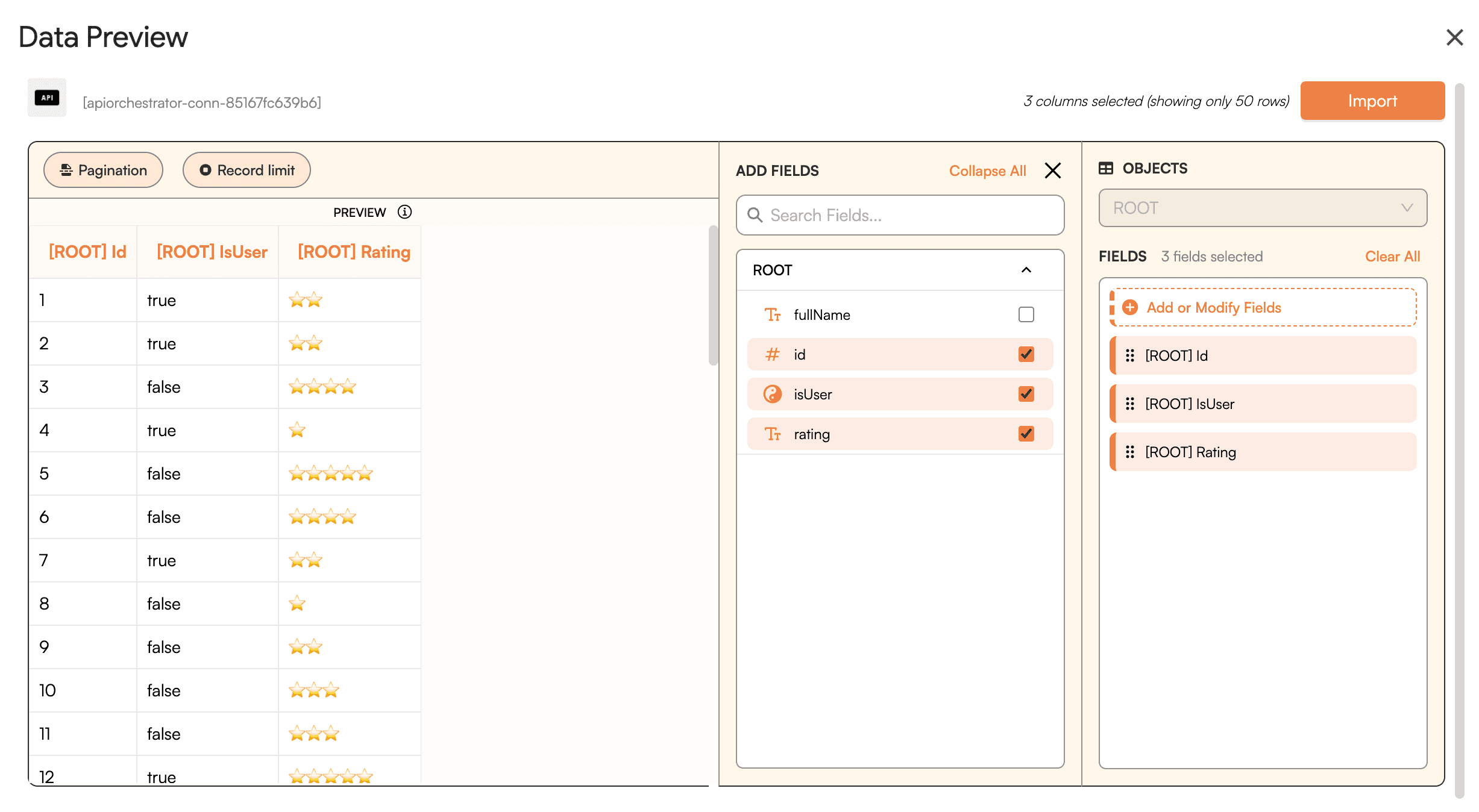Click drag handle of [ROOT] Rating field
This screenshot has height=812, width=1479.
pyautogui.click(x=1130, y=452)
